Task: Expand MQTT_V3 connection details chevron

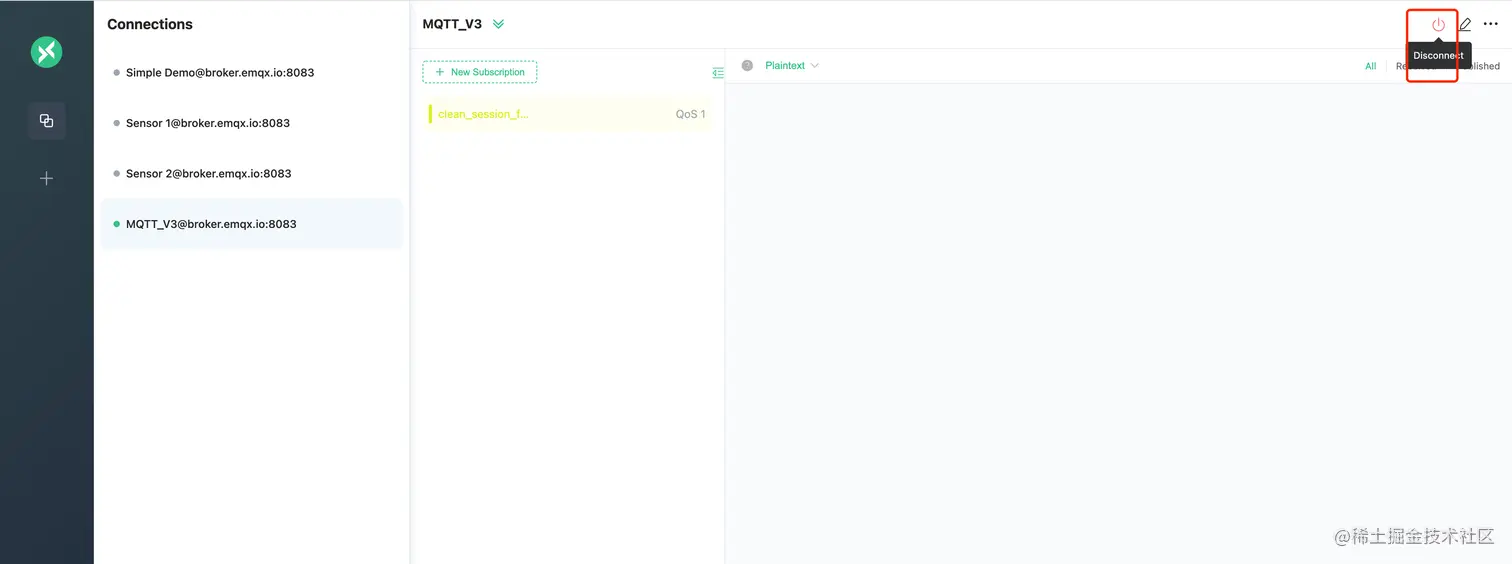Action: tap(498, 24)
